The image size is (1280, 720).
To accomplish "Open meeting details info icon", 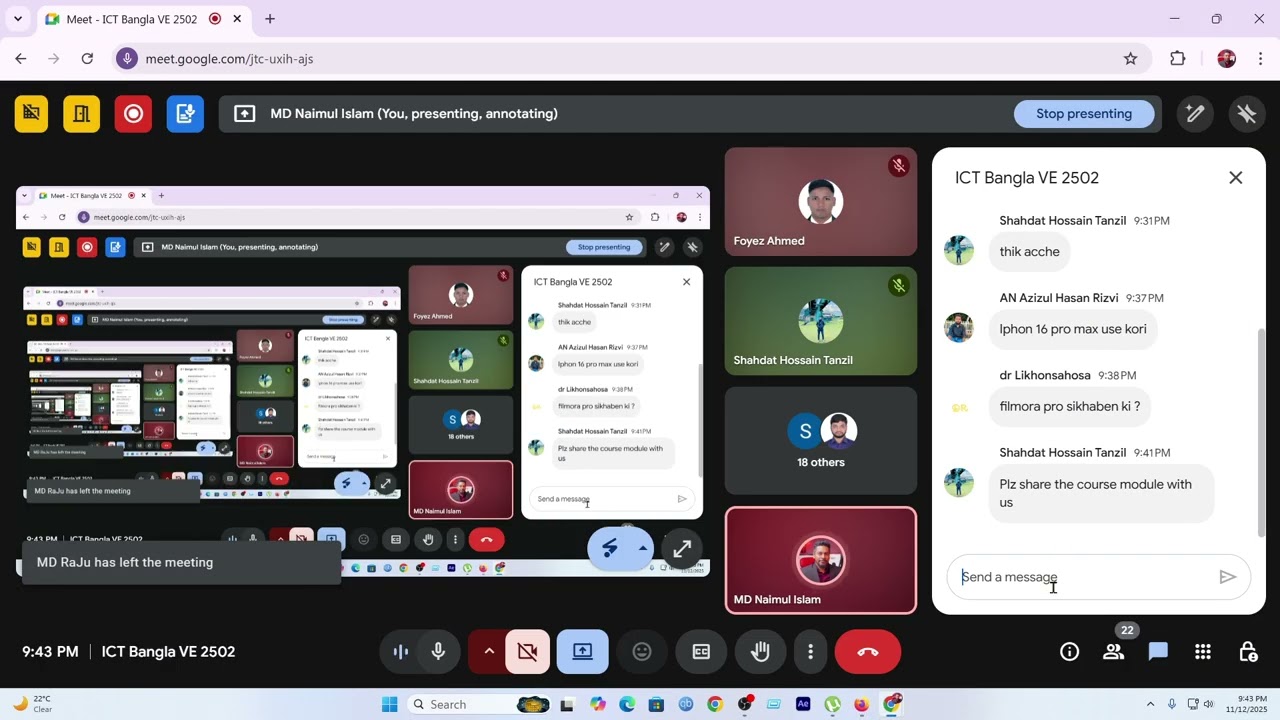I will pos(1069,652).
